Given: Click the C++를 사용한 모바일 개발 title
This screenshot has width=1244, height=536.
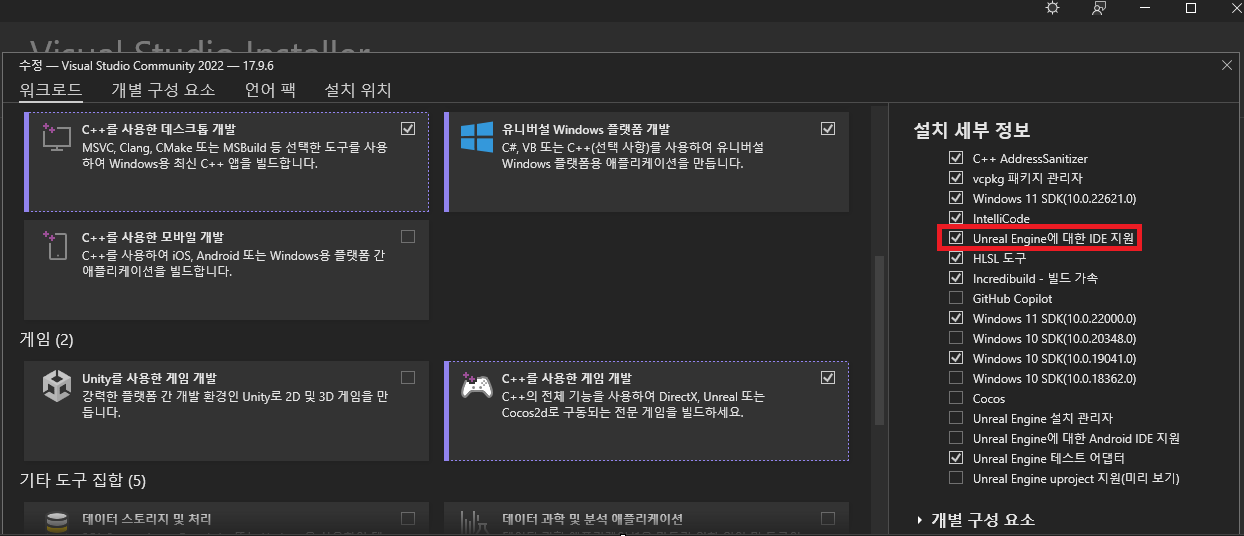Looking at the screenshot, I should (x=153, y=237).
